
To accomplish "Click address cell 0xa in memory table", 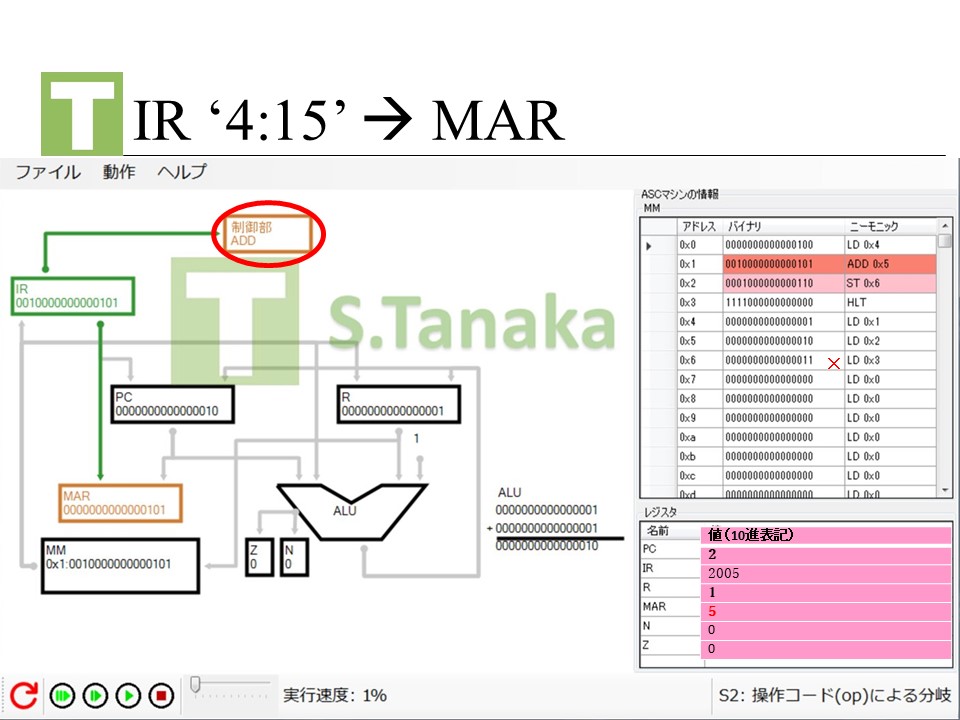I will 699,437.
